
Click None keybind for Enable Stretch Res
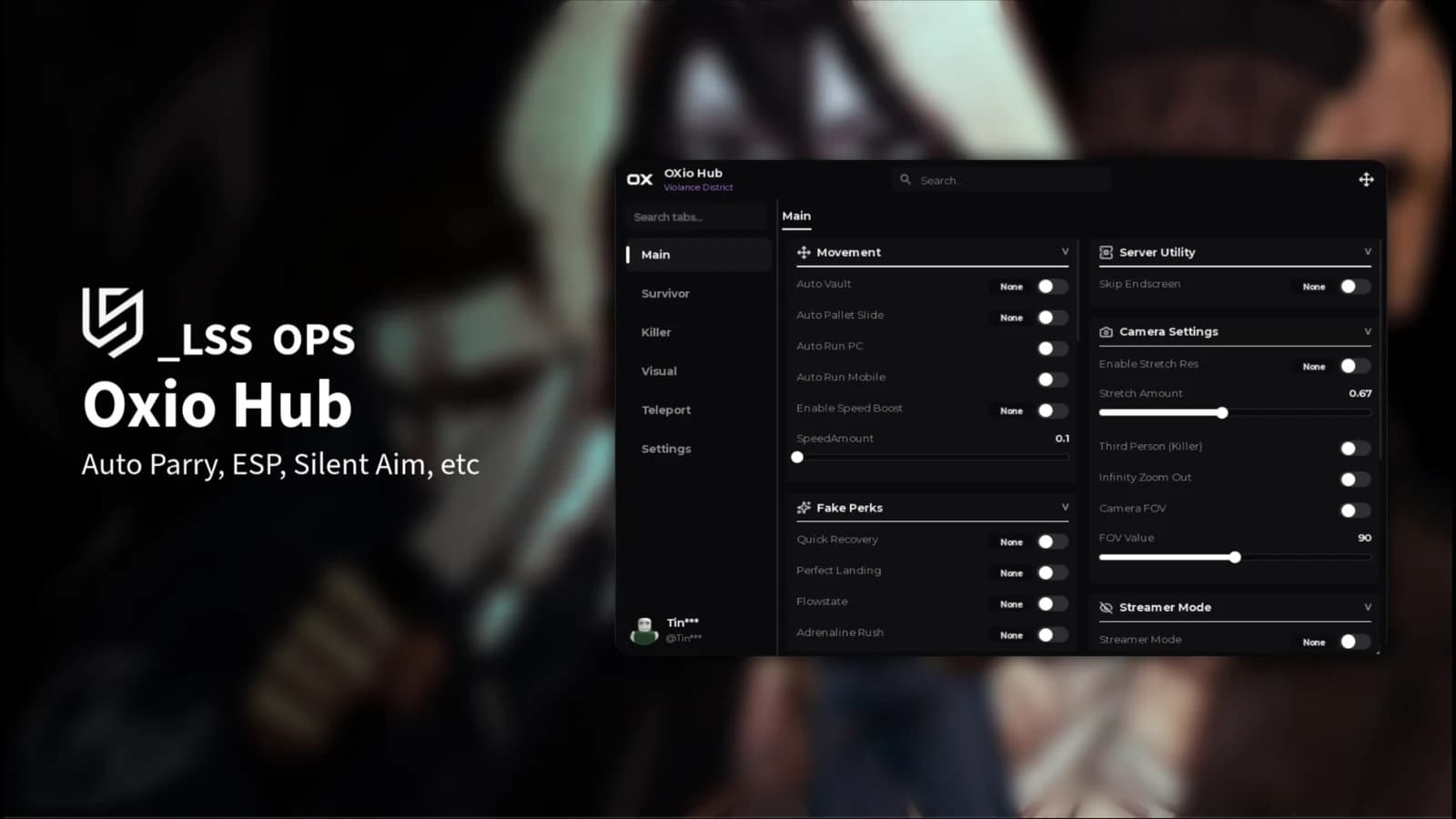pyautogui.click(x=1313, y=366)
